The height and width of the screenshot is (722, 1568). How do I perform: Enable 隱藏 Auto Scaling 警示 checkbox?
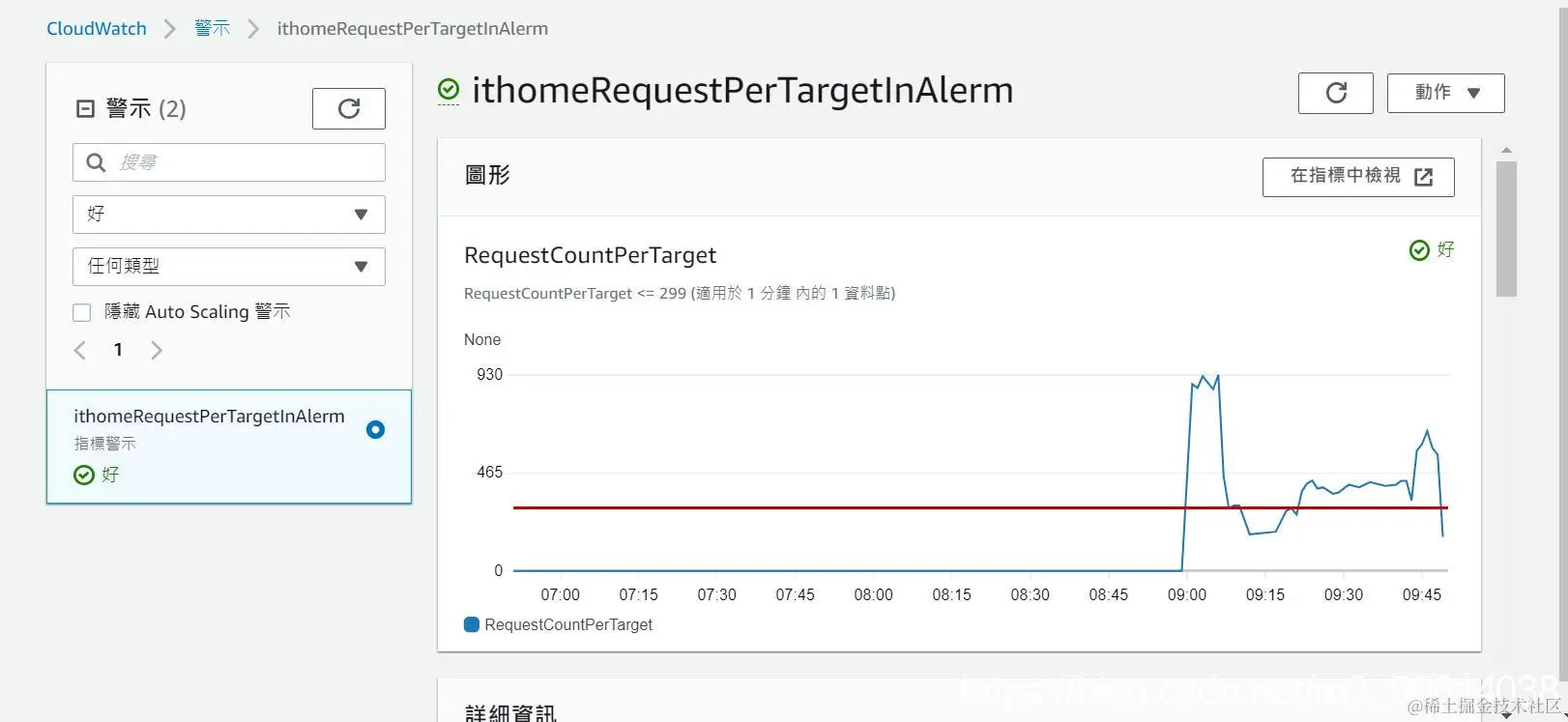(x=81, y=311)
